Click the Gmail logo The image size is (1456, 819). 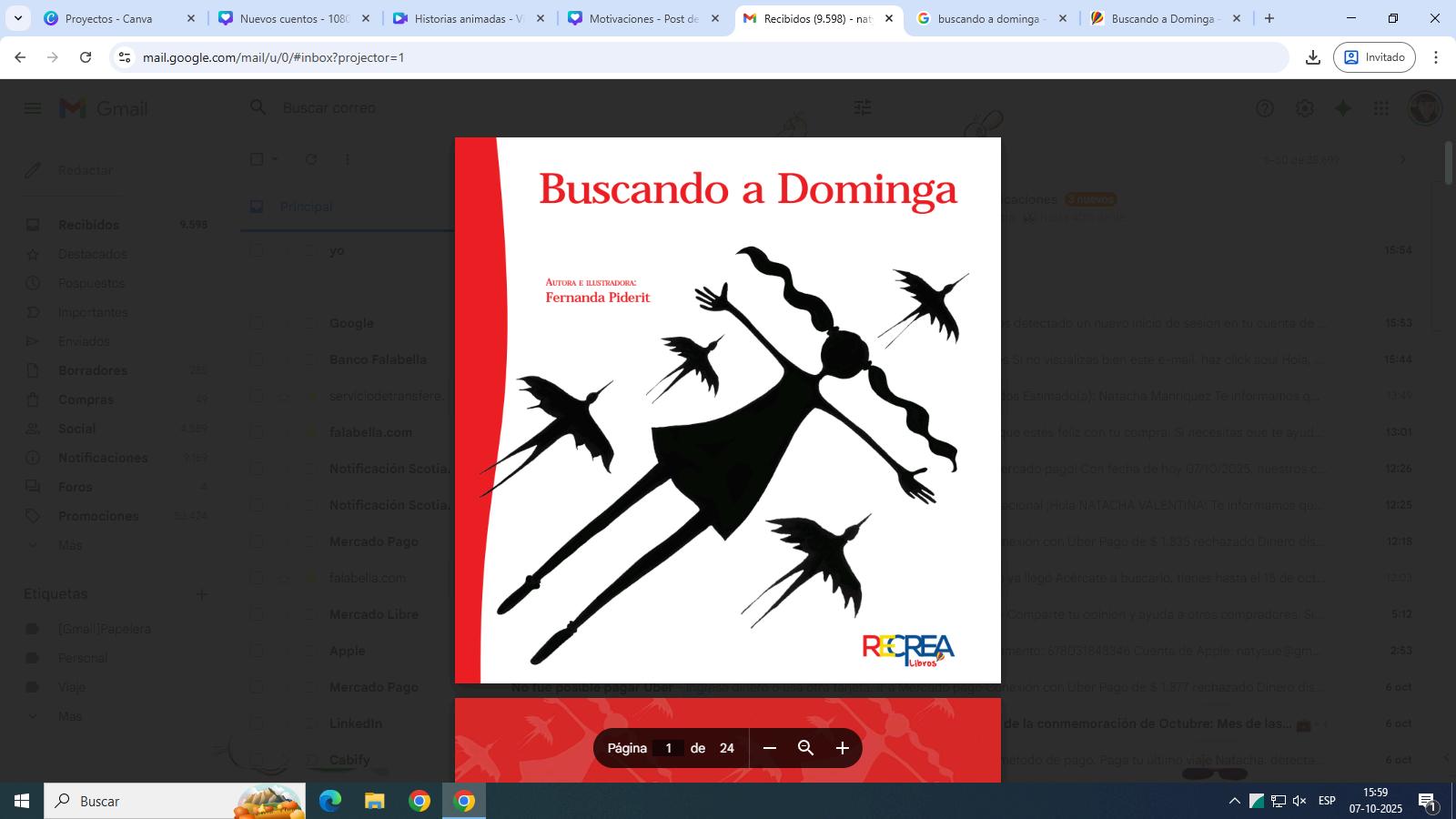[103, 108]
